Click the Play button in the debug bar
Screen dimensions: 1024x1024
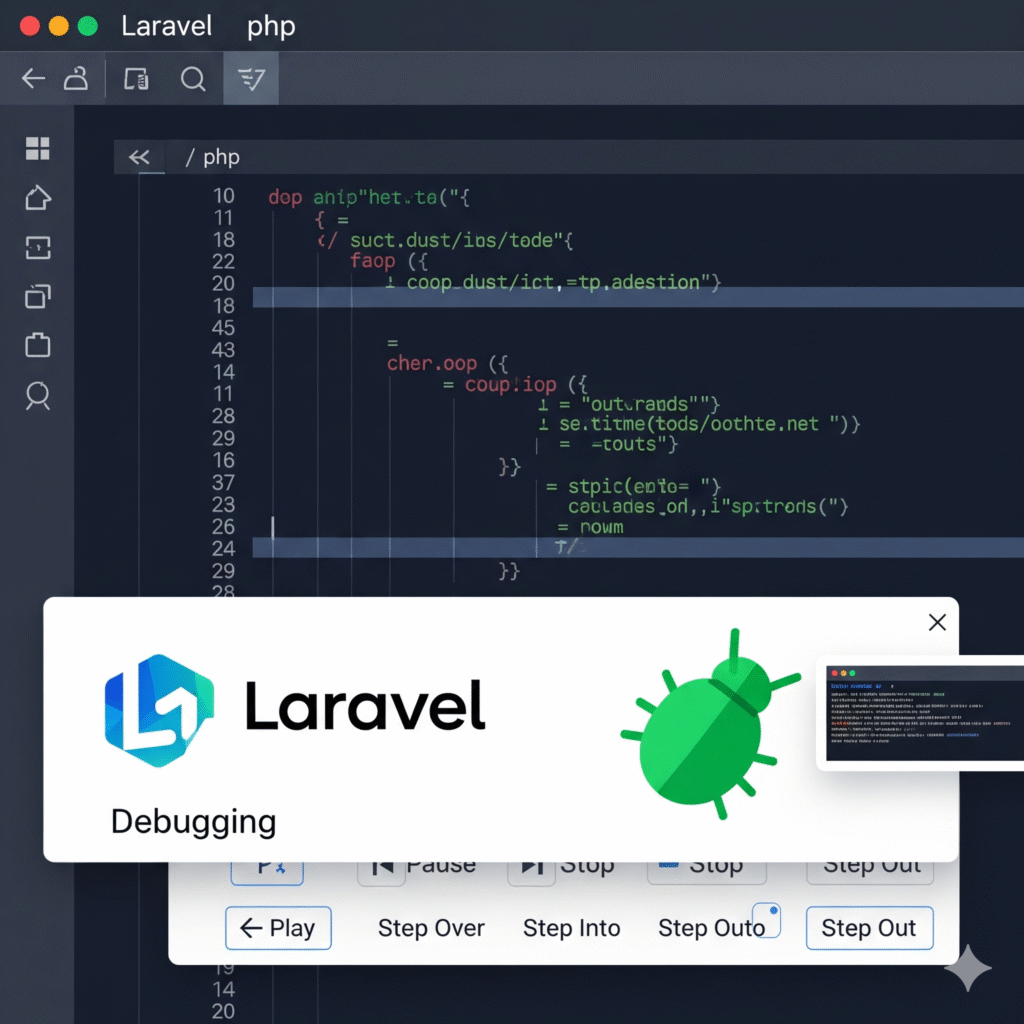278,928
